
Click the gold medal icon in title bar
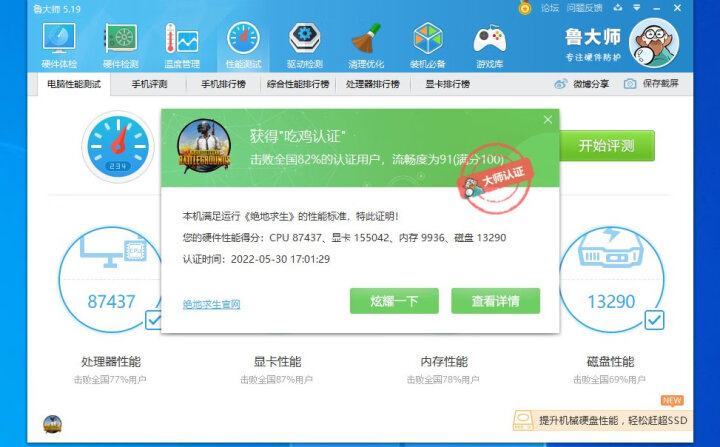tap(524, 7)
